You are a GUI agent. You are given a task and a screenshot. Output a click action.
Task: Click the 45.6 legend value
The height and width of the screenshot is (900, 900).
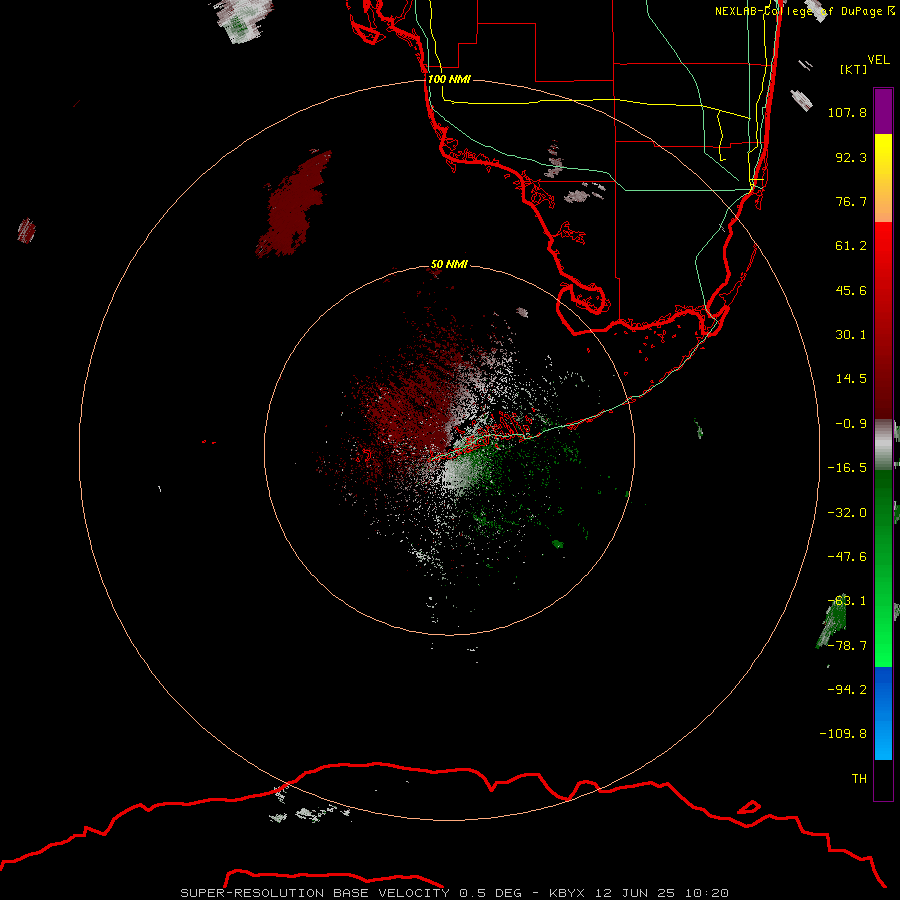(851, 290)
